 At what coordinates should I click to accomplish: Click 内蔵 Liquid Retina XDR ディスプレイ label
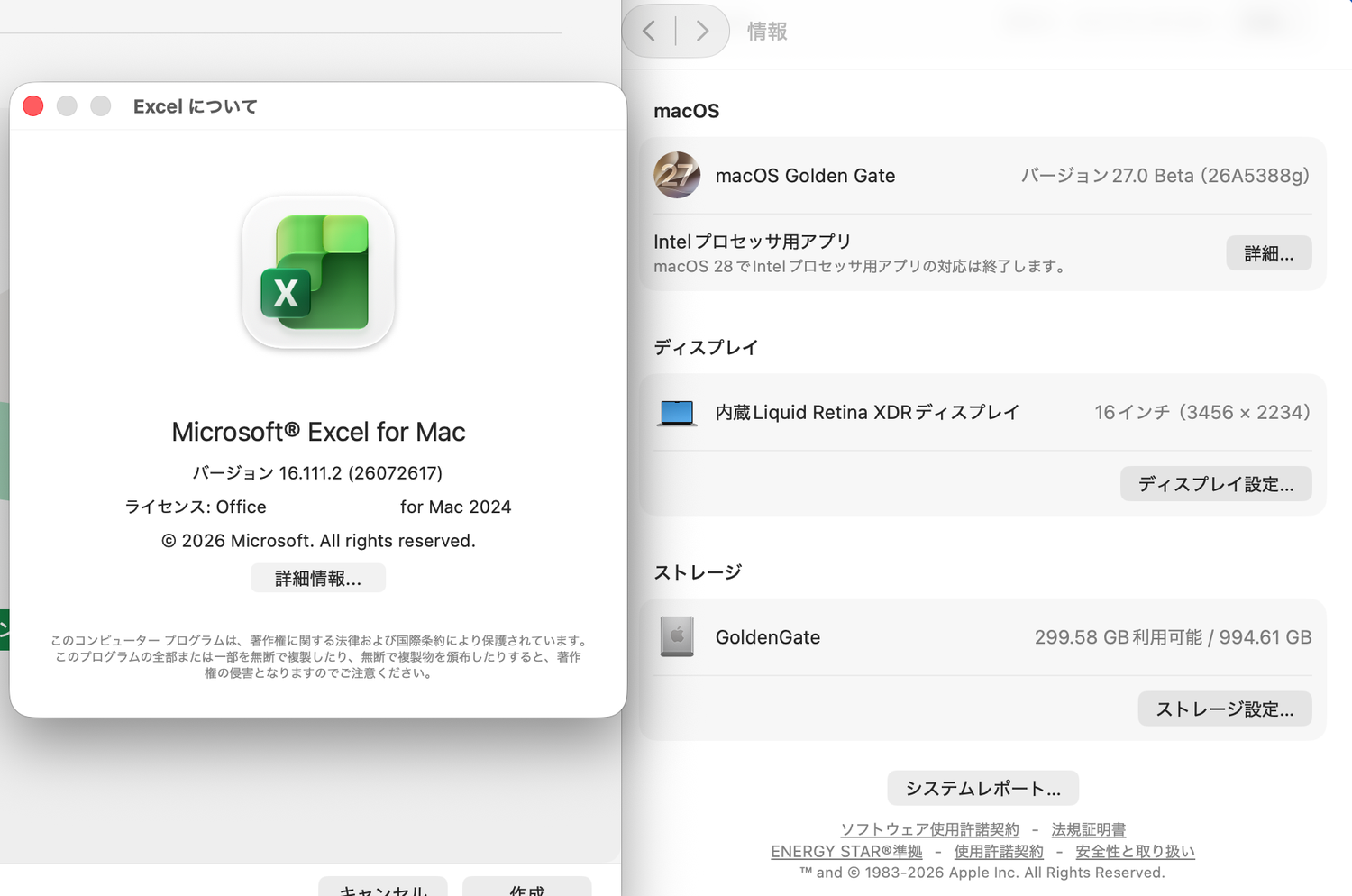pyautogui.click(x=867, y=412)
